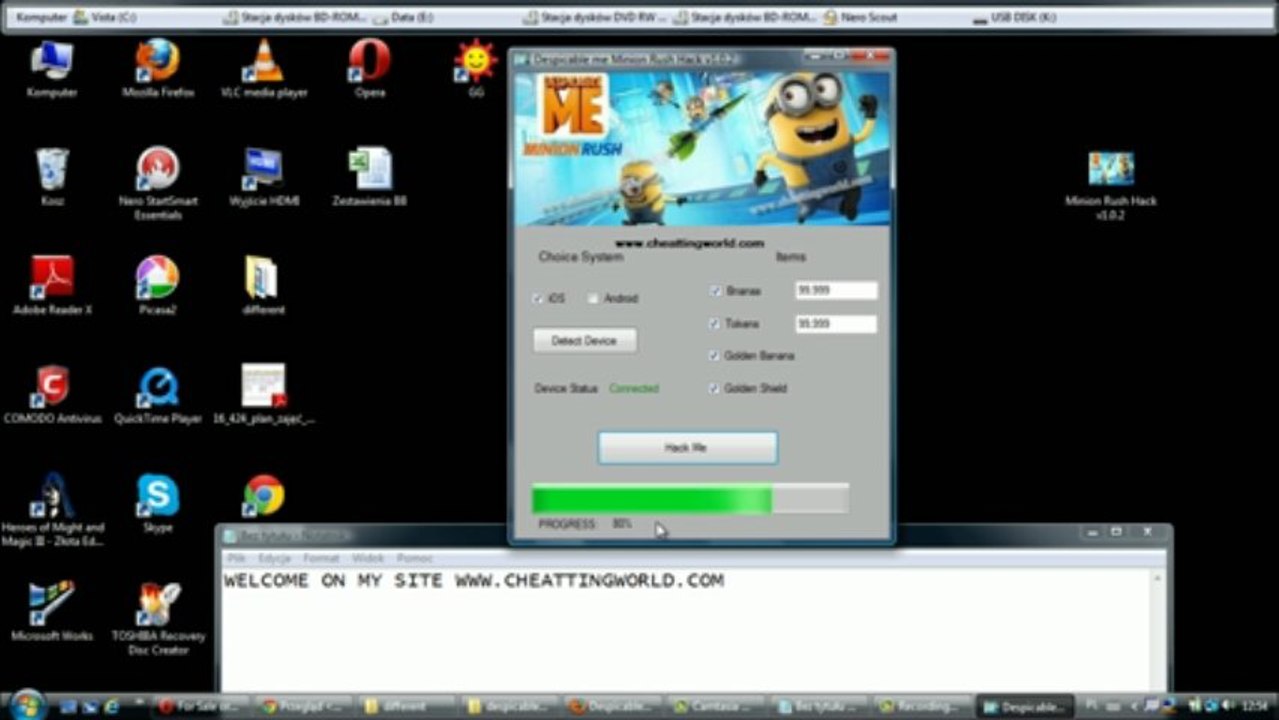Open the VLC media player shortcut
The height and width of the screenshot is (720, 1279).
(263, 69)
